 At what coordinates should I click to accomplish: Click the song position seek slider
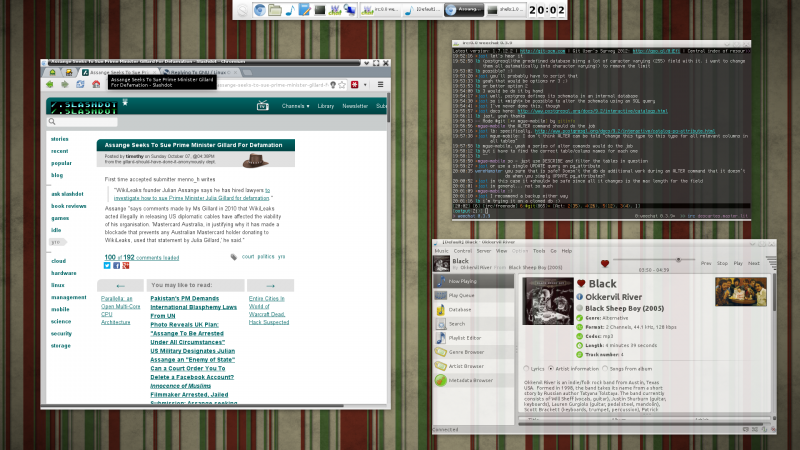pos(654,260)
